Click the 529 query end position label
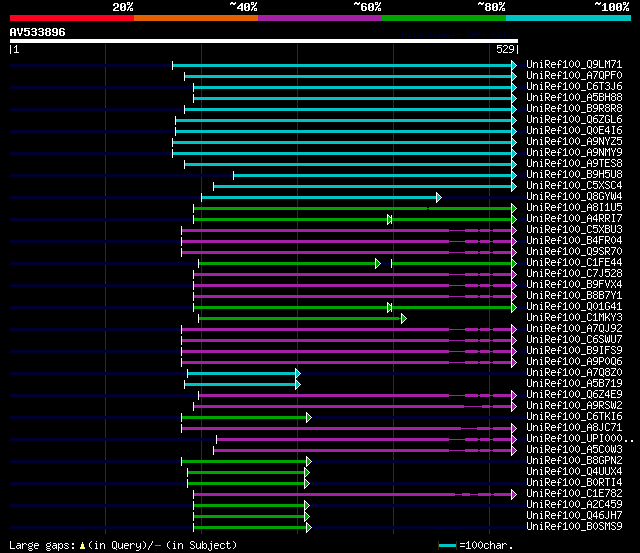 [505, 49]
